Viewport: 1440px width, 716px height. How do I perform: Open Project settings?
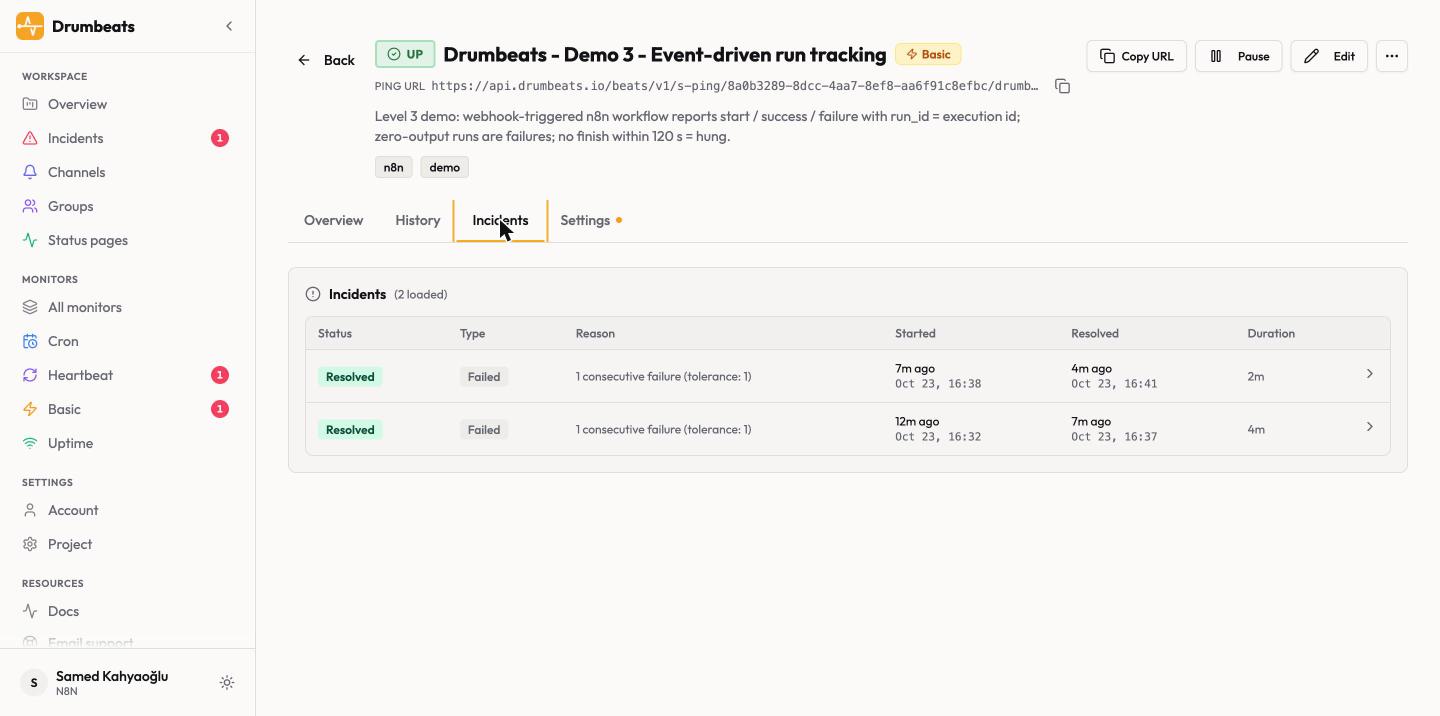[x=70, y=544]
